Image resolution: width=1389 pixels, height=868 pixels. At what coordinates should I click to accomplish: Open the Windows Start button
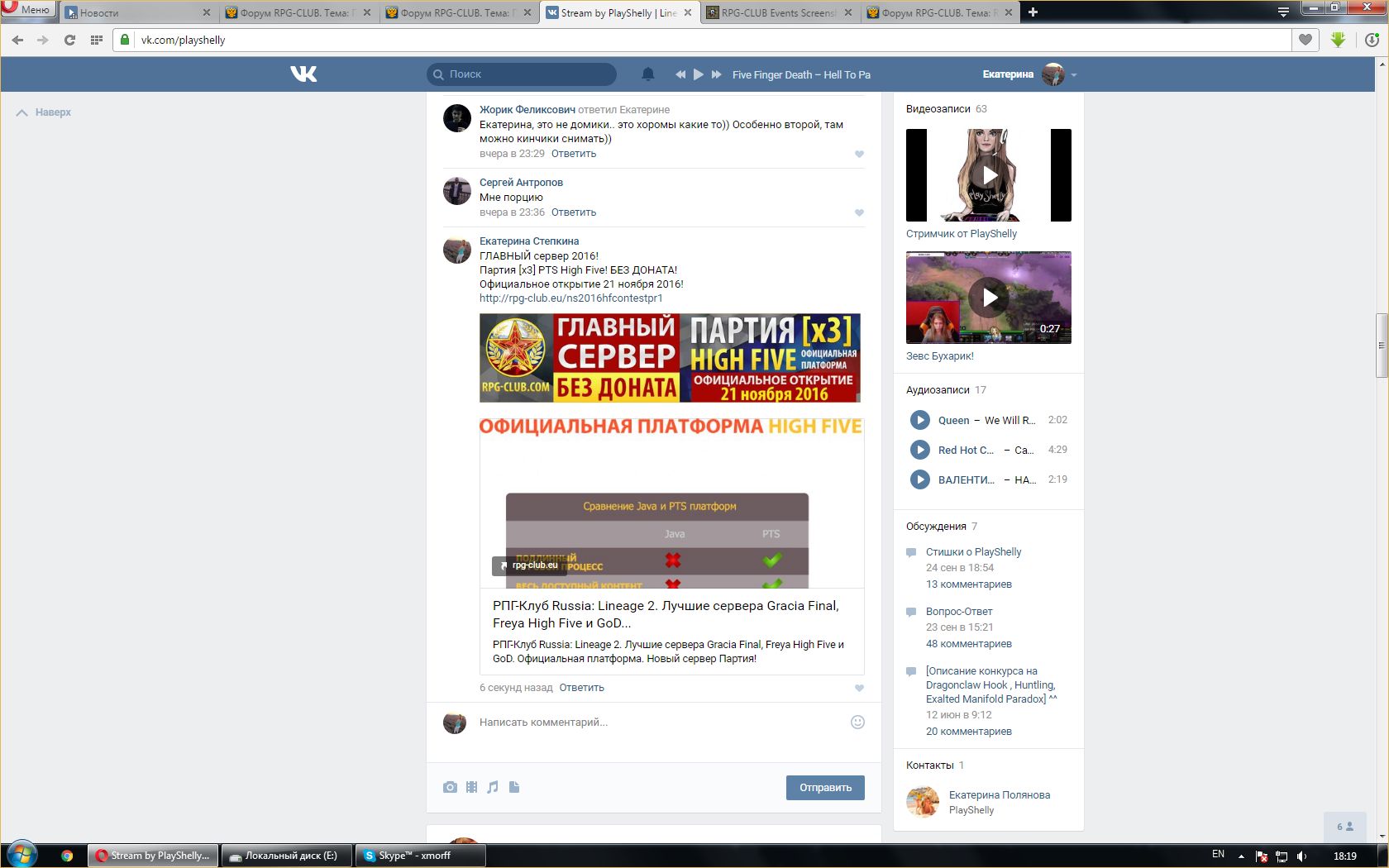point(22,855)
